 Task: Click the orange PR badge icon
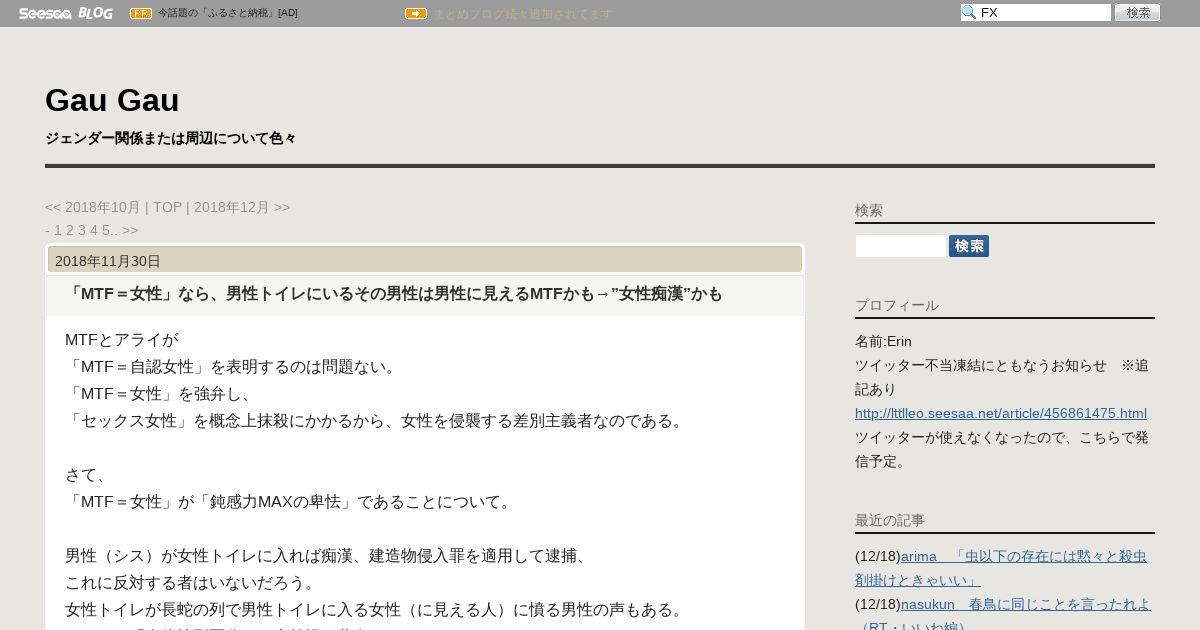click(141, 13)
